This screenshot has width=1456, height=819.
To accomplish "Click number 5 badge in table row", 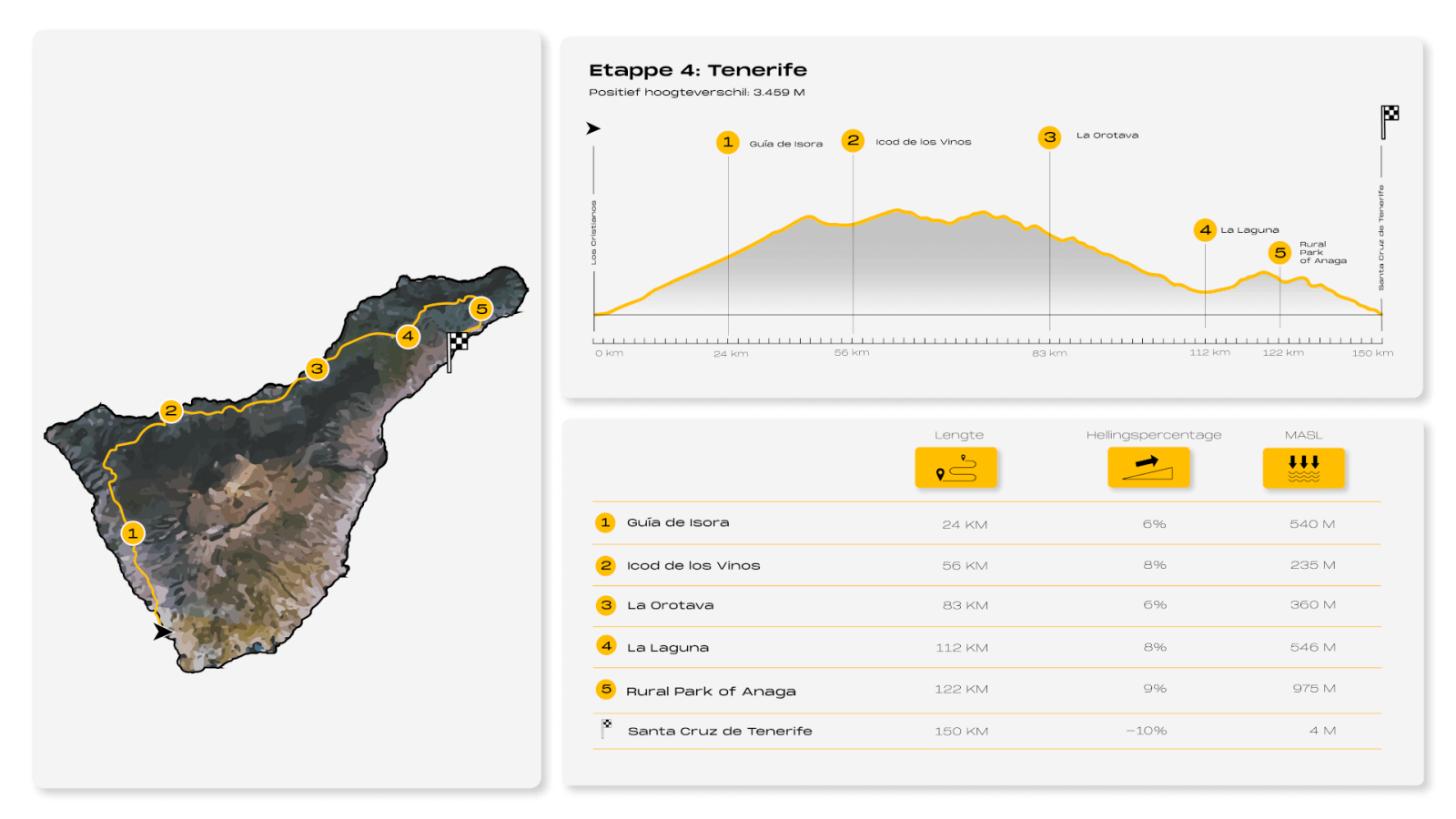I will (606, 689).
